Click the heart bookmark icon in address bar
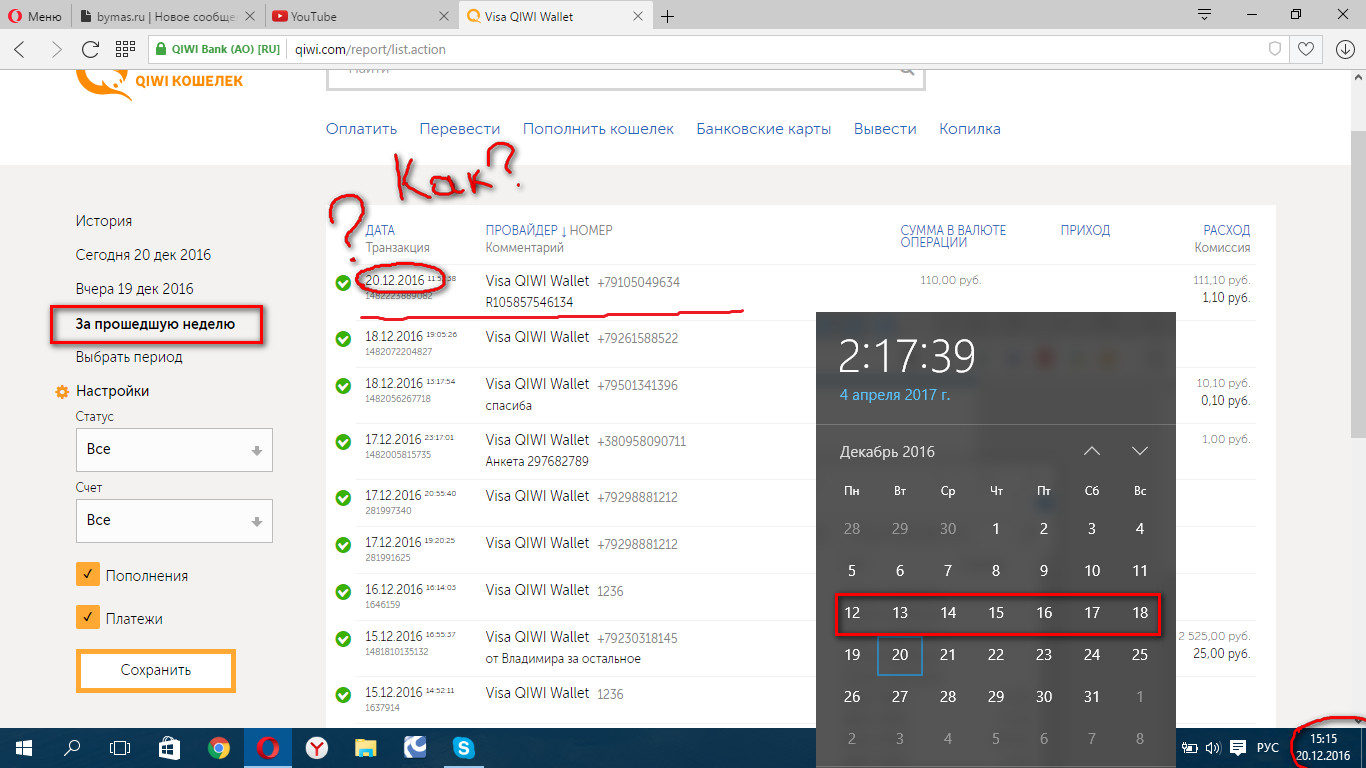Image resolution: width=1366 pixels, height=768 pixels. click(x=1305, y=49)
